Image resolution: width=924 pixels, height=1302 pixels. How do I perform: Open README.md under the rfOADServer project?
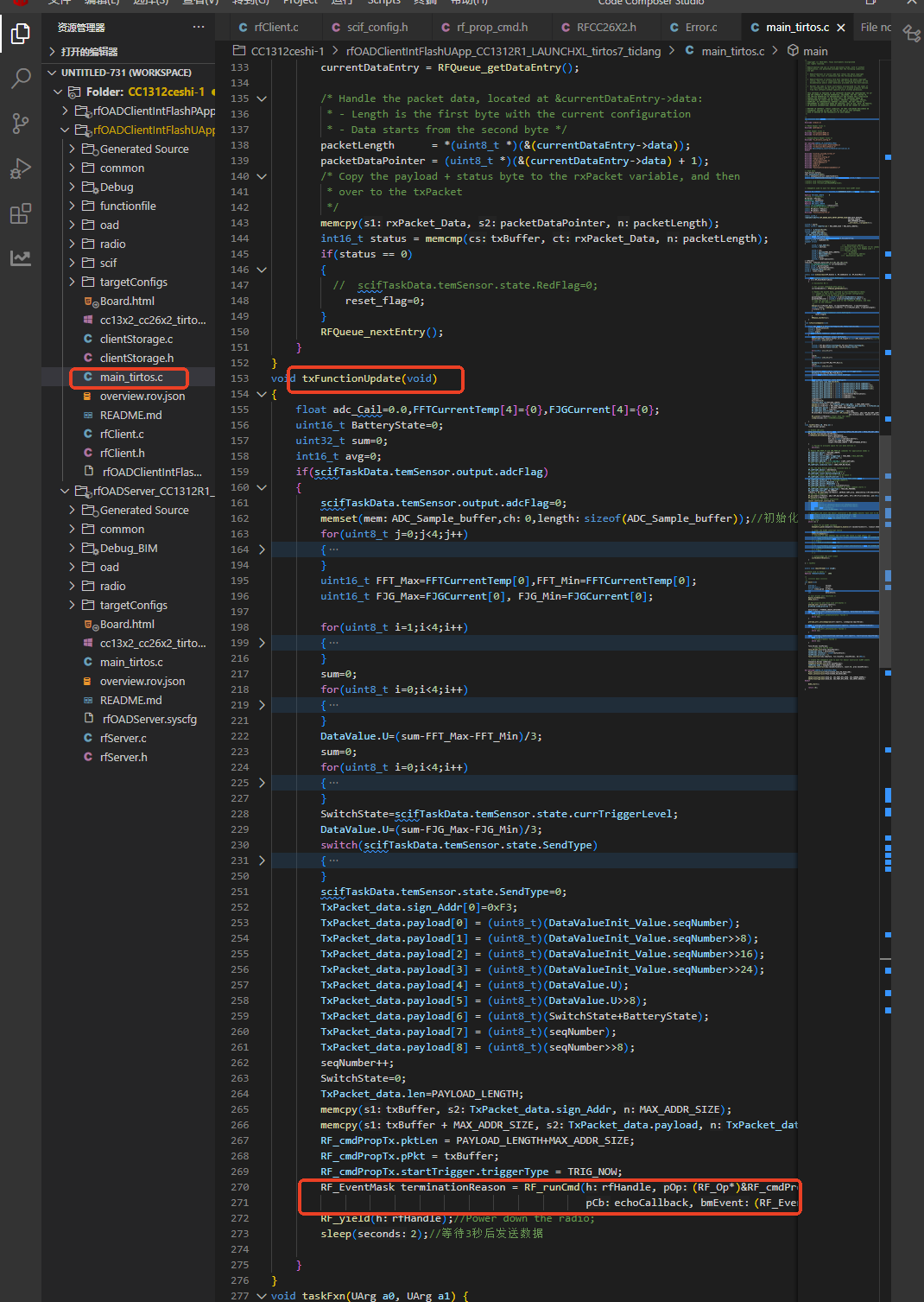coord(130,700)
